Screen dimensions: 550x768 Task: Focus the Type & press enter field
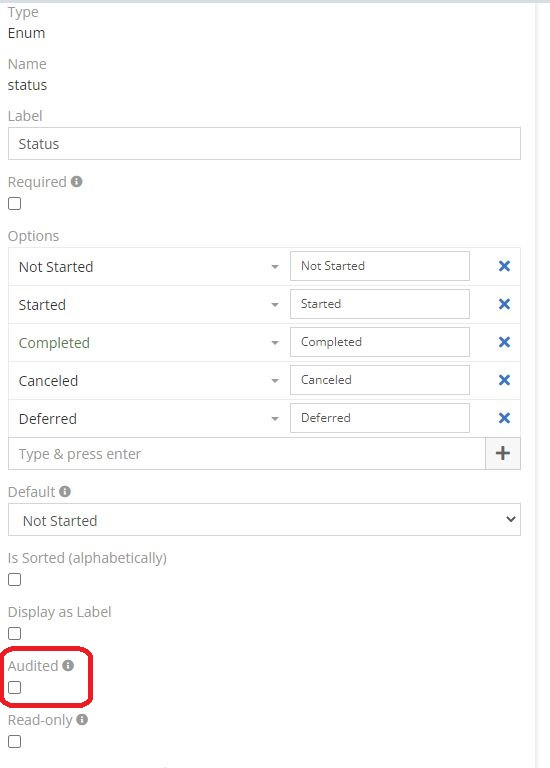(x=246, y=454)
